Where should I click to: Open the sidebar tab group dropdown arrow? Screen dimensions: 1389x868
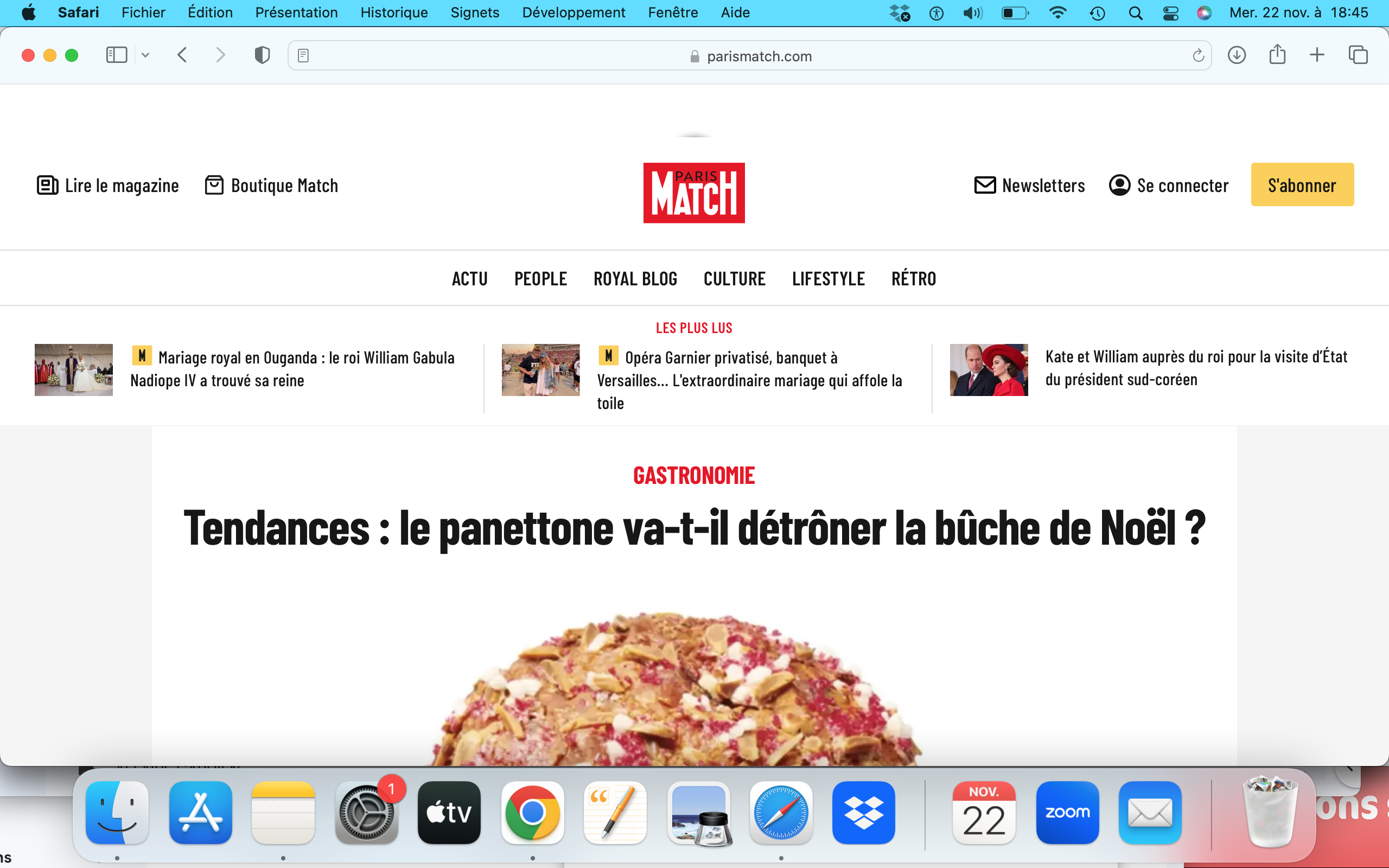(145, 55)
